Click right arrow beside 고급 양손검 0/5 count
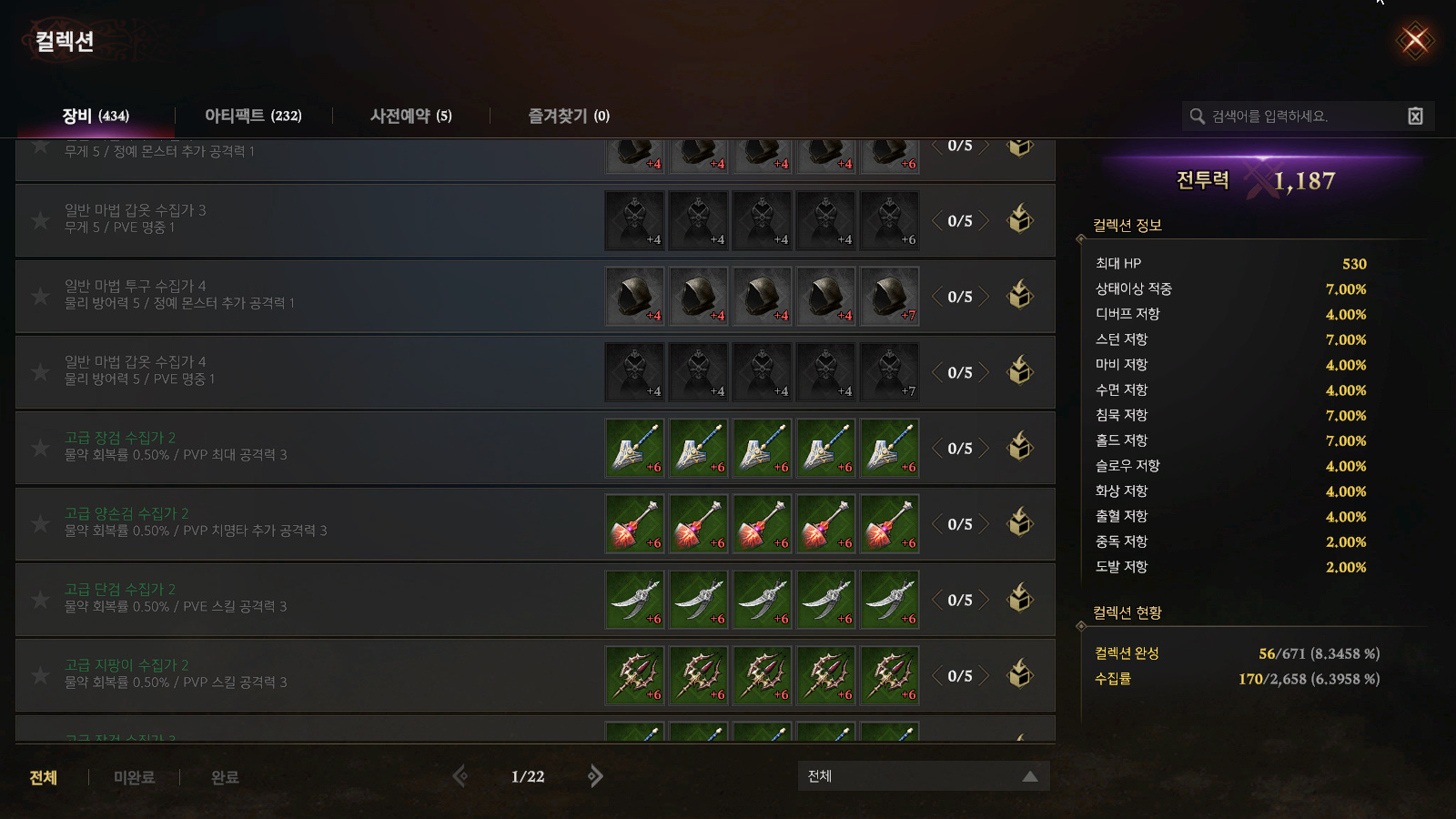This screenshot has height=819, width=1456. tap(984, 524)
